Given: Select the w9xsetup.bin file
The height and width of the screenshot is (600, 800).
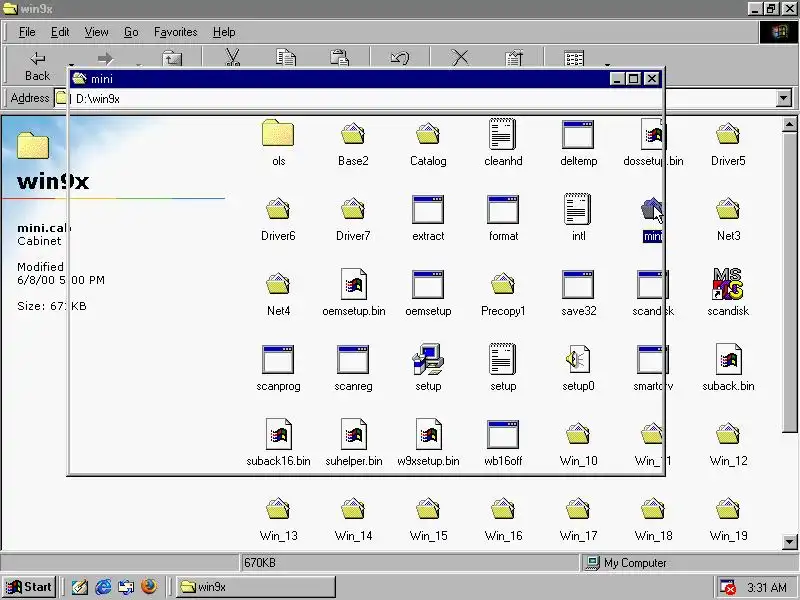Looking at the screenshot, I should click(429, 443).
